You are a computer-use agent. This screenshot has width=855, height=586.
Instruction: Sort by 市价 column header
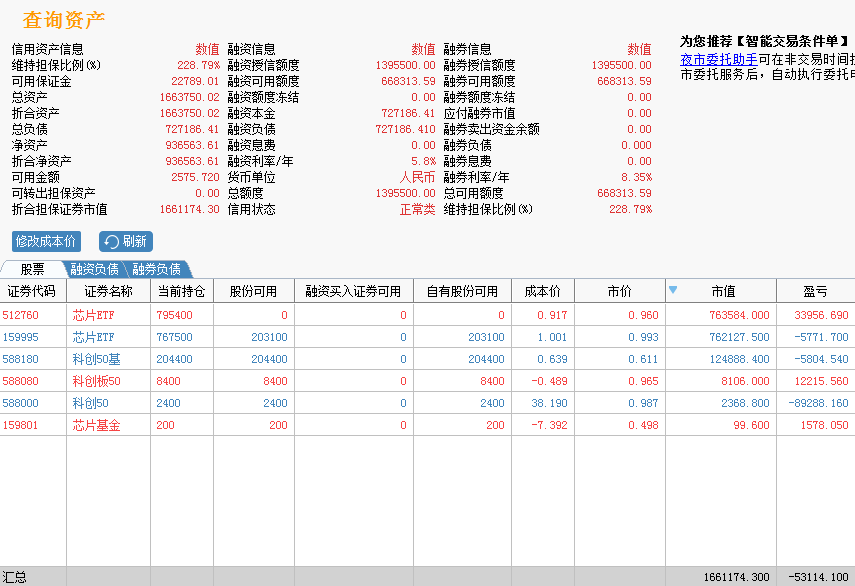point(619,291)
